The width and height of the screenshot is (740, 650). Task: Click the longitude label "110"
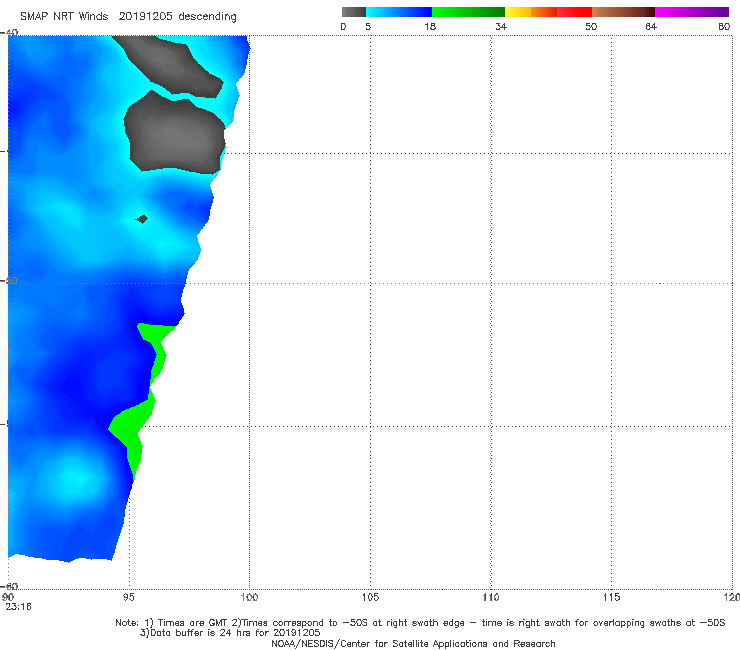[491, 597]
